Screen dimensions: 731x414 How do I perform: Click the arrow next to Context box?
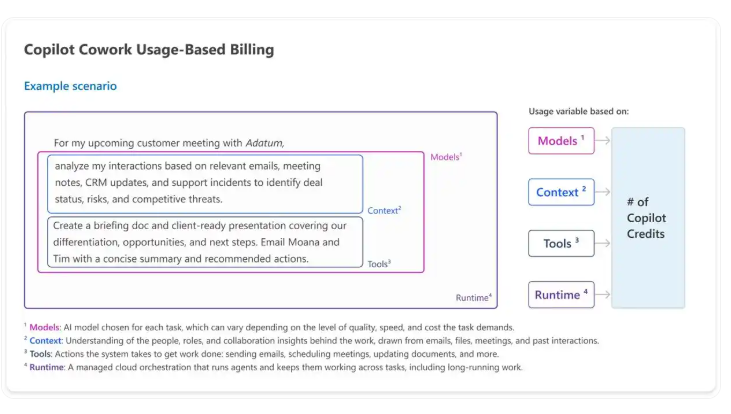[x=603, y=192]
